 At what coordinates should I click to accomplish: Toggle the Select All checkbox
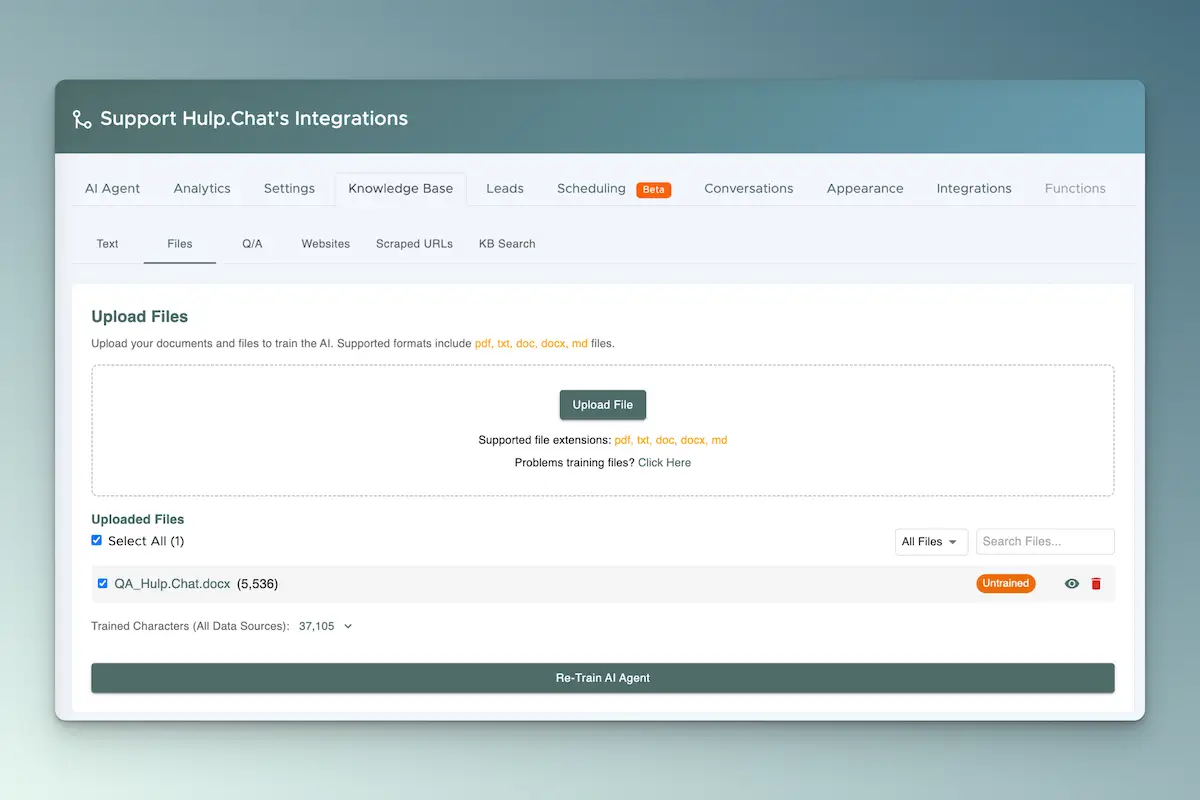pyautogui.click(x=97, y=540)
